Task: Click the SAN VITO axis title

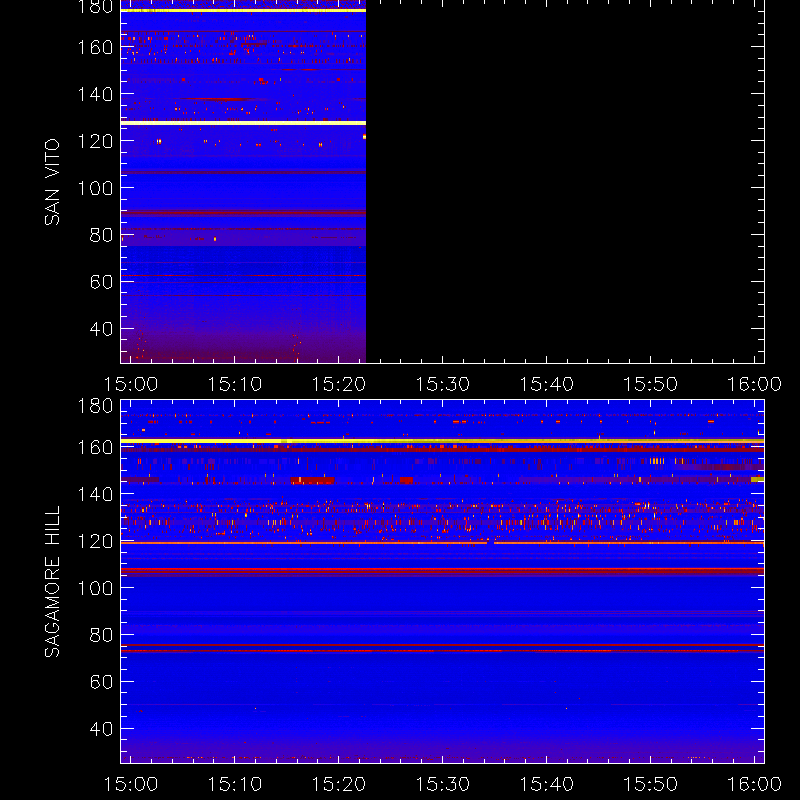Action: click(52, 182)
